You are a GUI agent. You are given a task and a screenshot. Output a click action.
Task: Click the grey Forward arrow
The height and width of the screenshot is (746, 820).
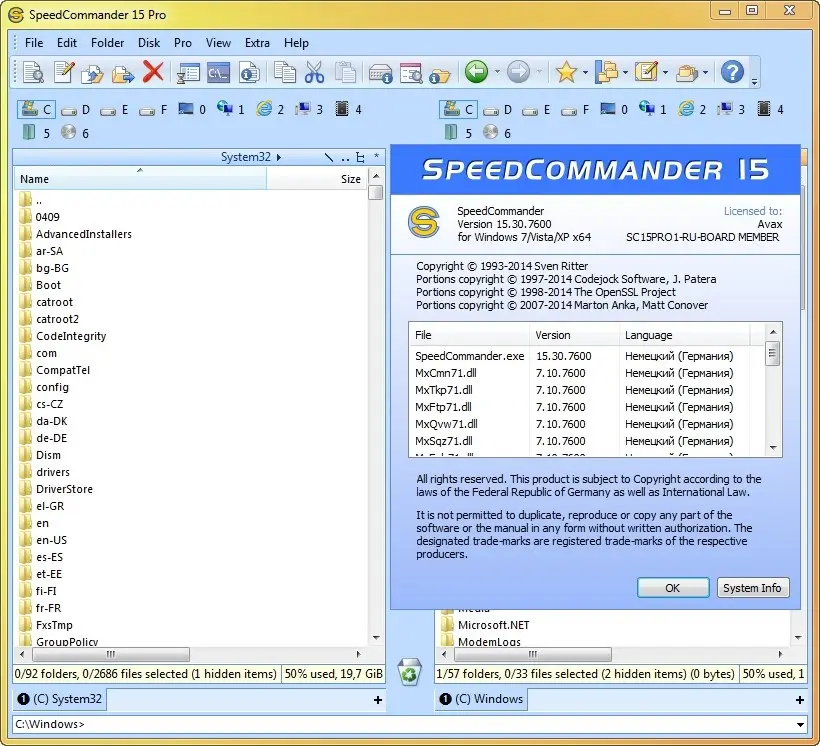coord(518,72)
